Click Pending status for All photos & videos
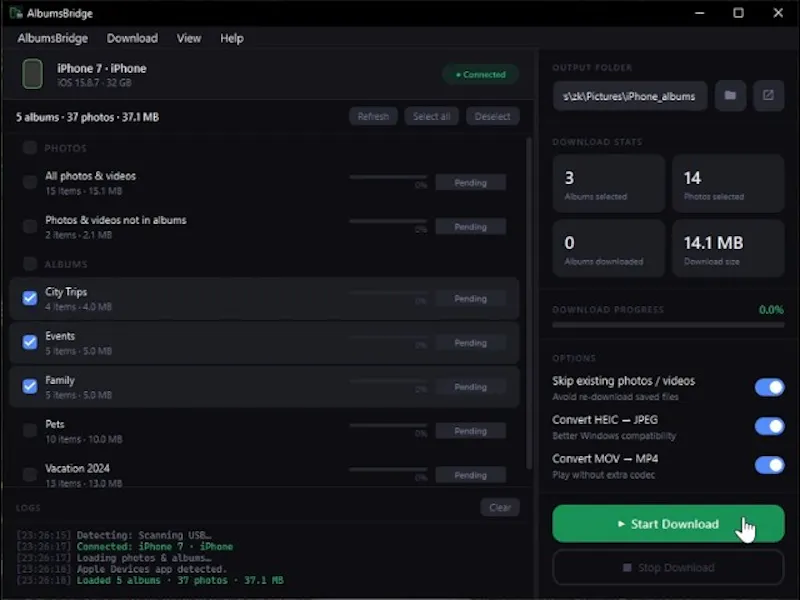The image size is (800, 600). click(470, 183)
